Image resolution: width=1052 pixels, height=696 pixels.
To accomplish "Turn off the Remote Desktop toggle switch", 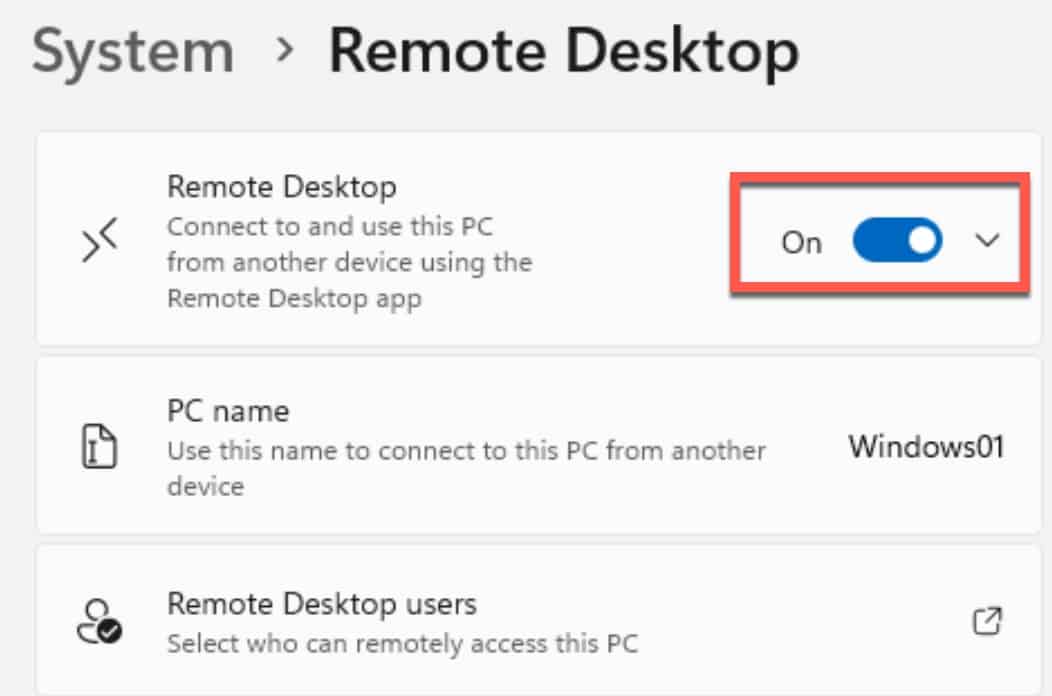I will pyautogui.click(x=897, y=240).
